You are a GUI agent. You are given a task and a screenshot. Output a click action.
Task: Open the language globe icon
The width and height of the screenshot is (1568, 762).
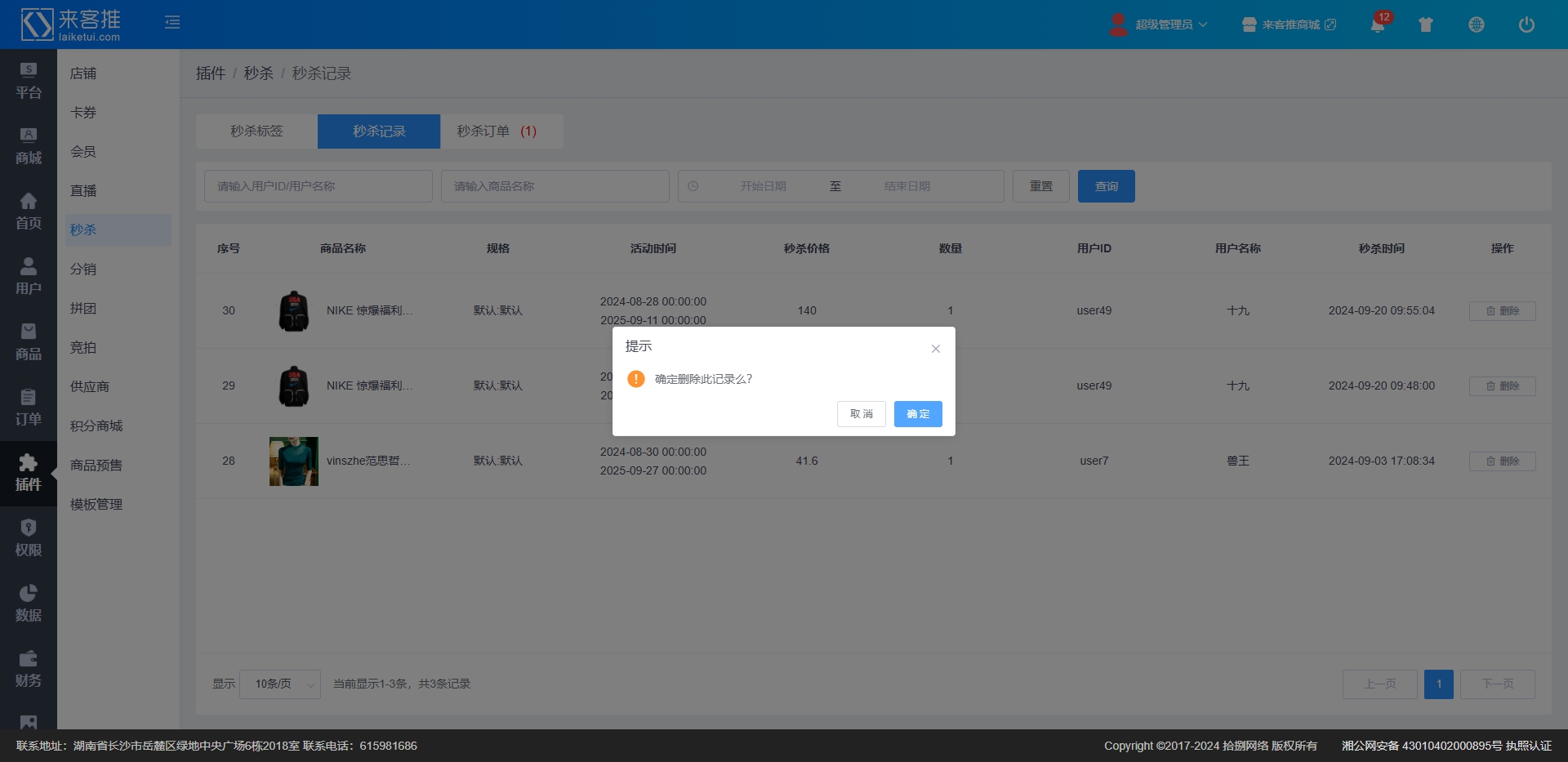click(x=1476, y=25)
